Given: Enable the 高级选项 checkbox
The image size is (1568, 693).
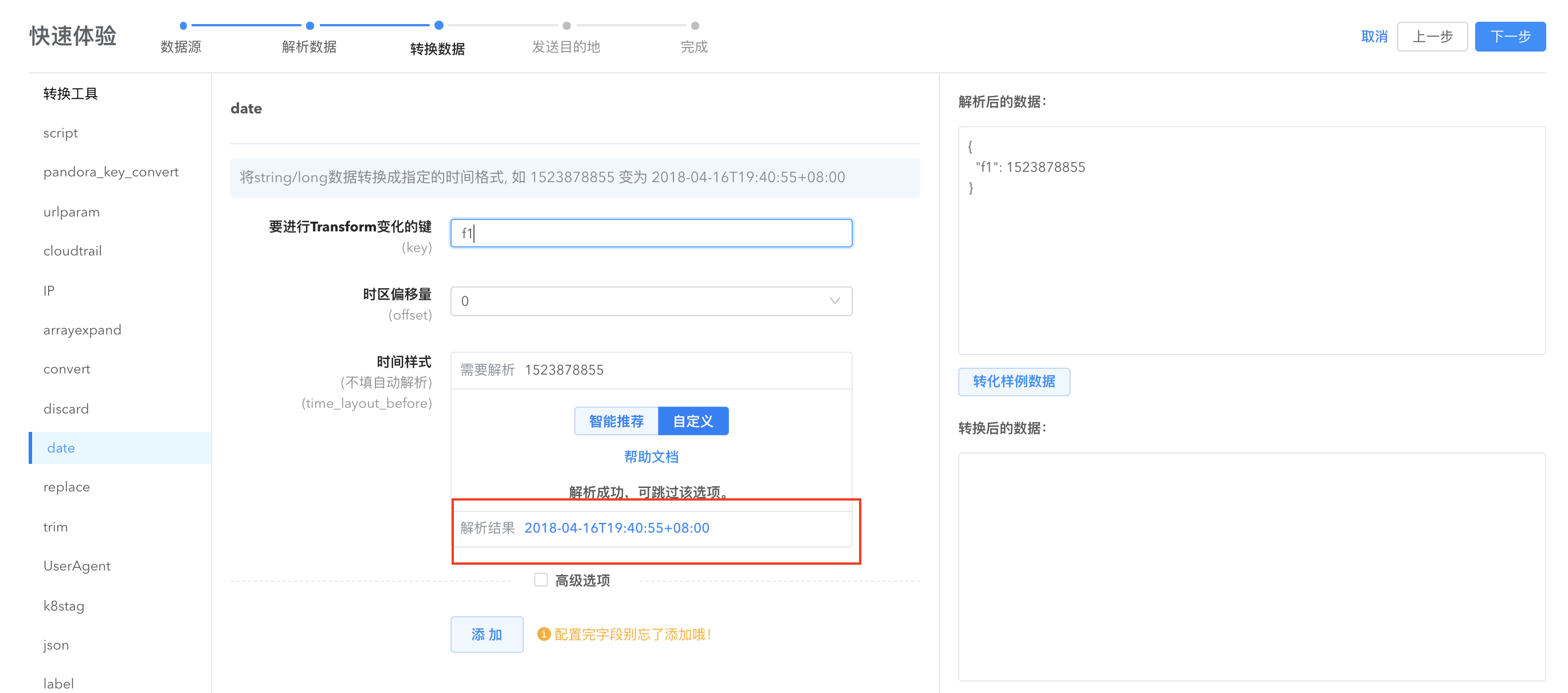Looking at the screenshot, I should [540, 579].
